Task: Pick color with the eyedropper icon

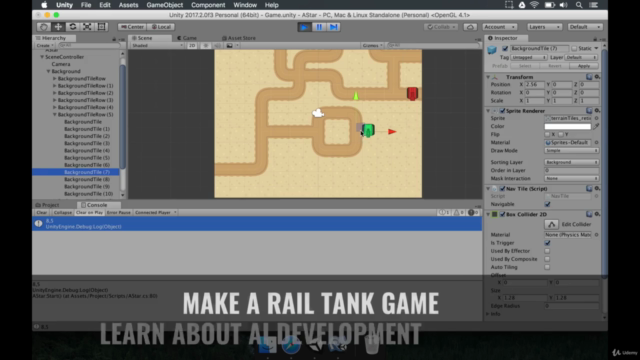Action: (596, 127)
